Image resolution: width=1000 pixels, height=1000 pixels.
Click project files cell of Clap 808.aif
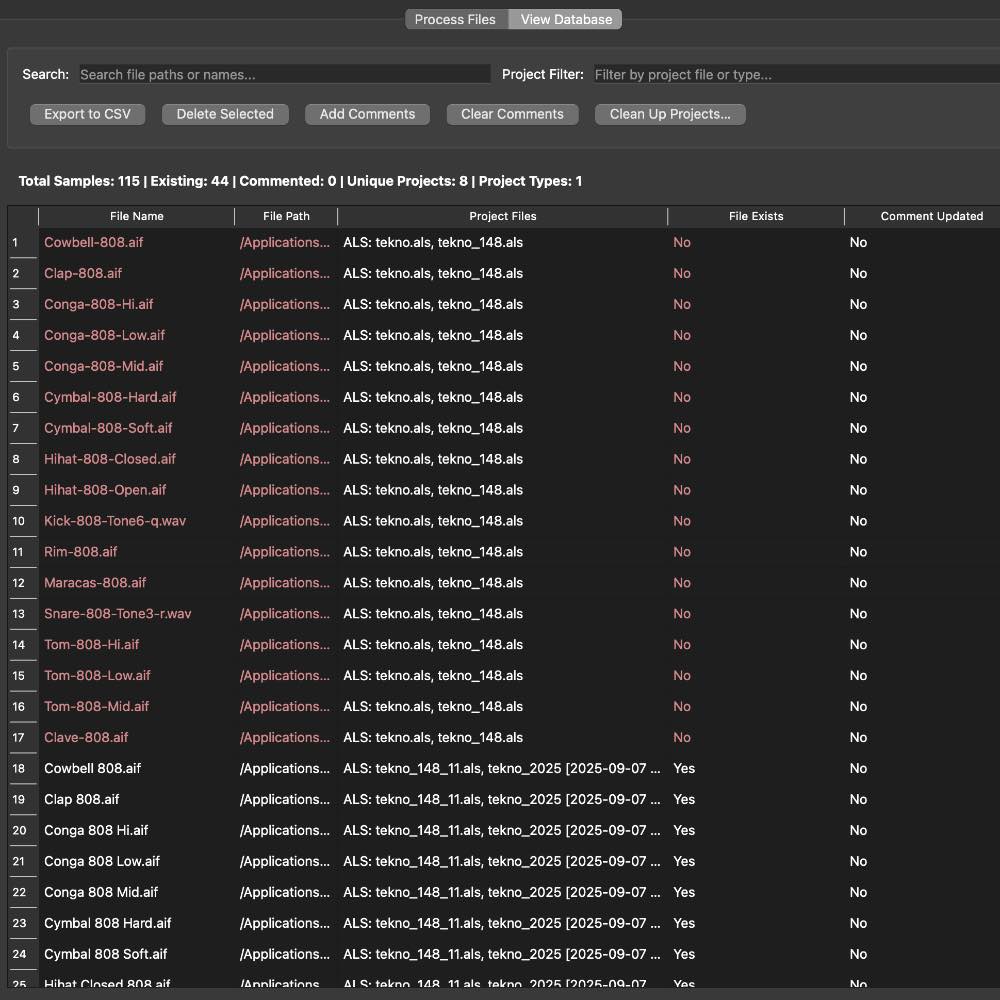[x=503, y=799]
